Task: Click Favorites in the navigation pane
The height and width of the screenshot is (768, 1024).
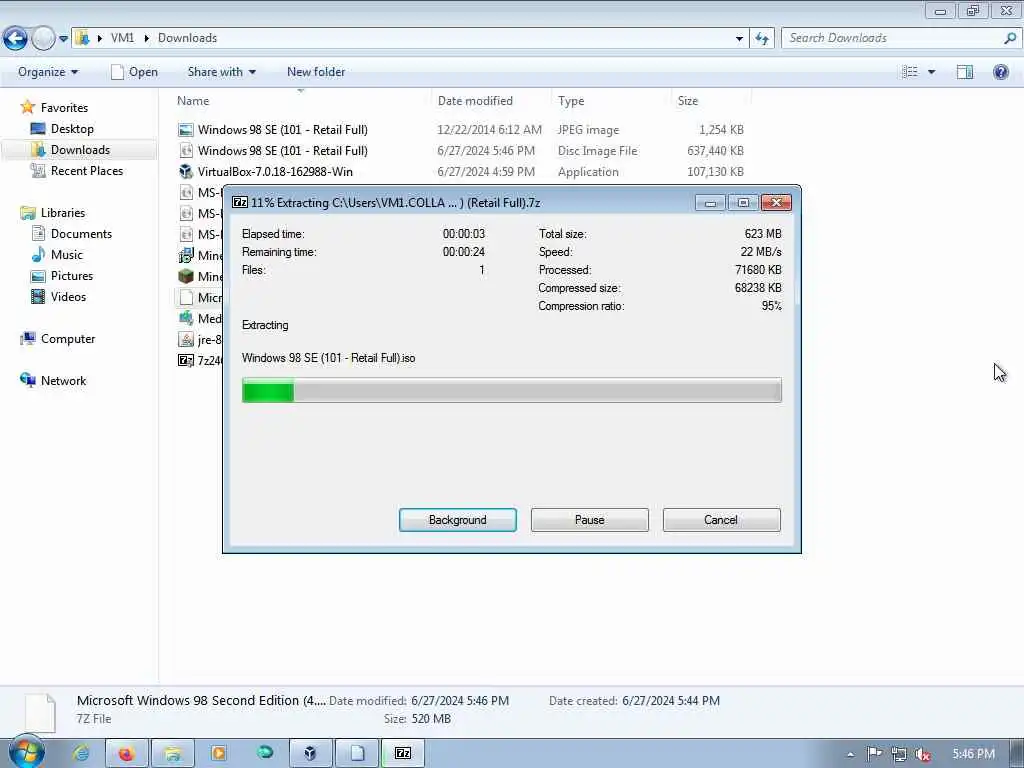Action: [64, 108]
